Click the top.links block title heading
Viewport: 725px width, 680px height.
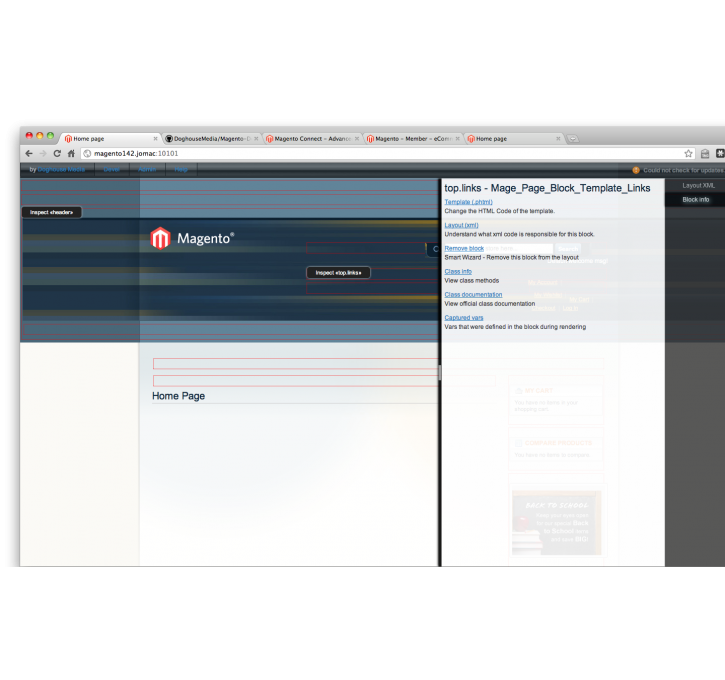click(547, 188)
